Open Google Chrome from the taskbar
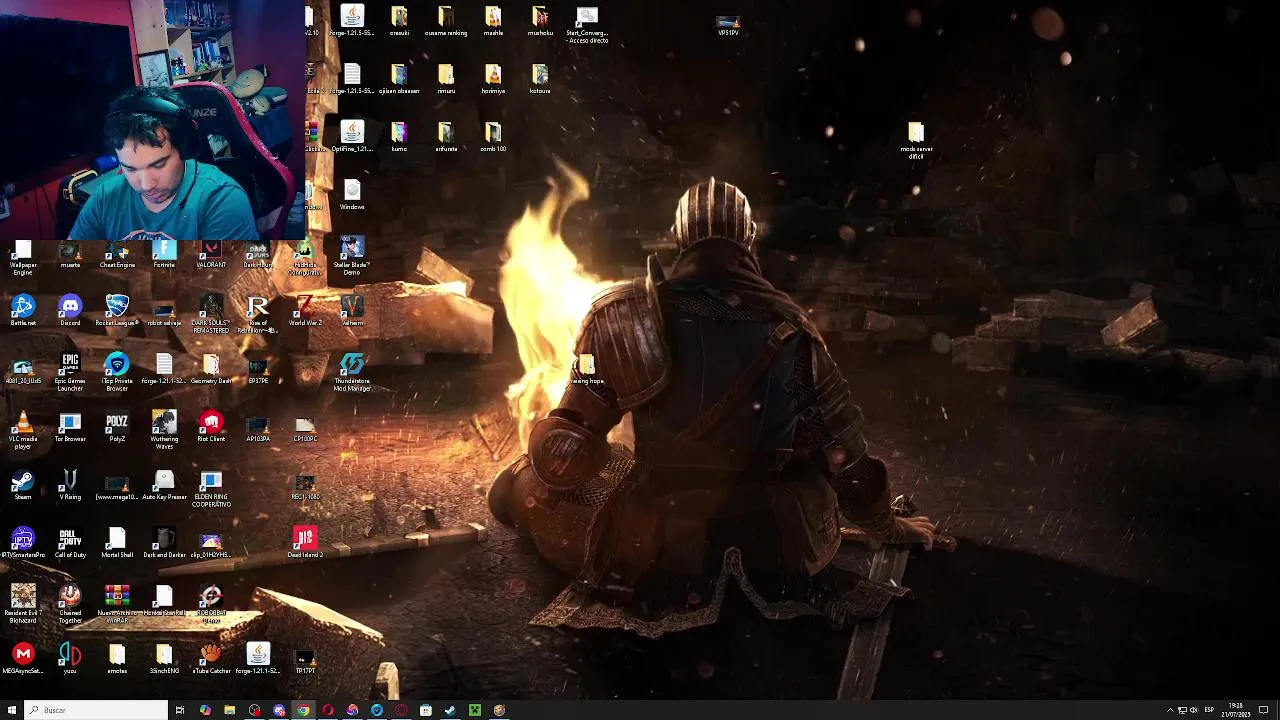 (x=303, y=710)
